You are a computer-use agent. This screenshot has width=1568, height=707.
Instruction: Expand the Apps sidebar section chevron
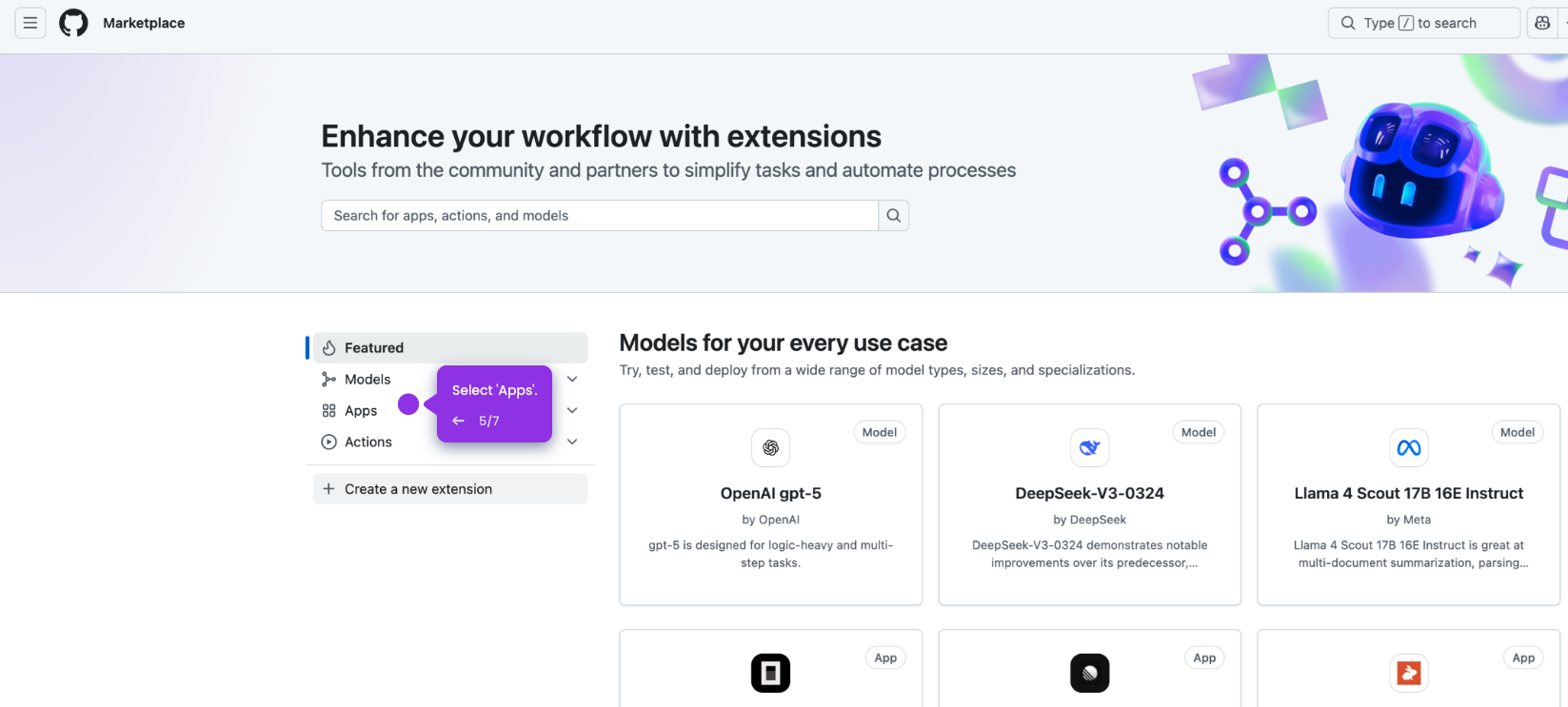click(x=572, y=410)
